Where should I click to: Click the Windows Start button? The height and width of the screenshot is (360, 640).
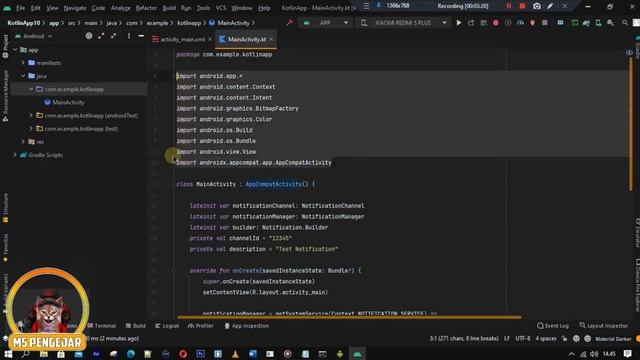(8, 354)
